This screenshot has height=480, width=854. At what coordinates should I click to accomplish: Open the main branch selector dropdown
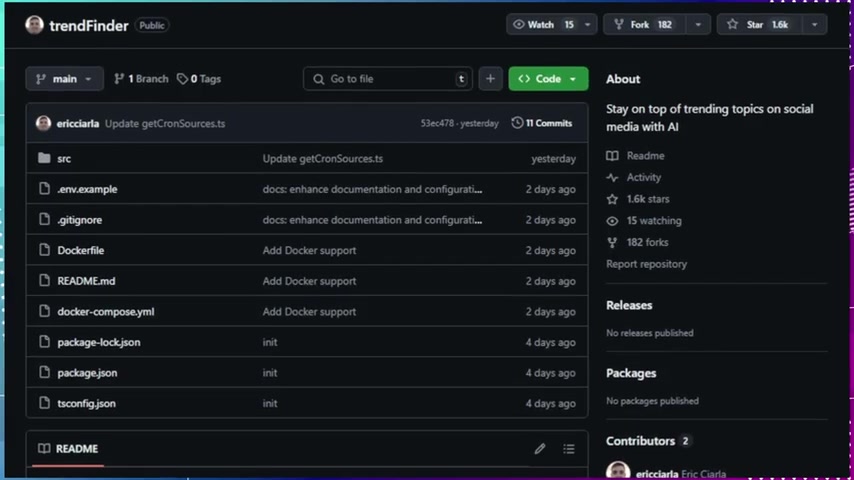pyautogui.click(x=64, y=79)
